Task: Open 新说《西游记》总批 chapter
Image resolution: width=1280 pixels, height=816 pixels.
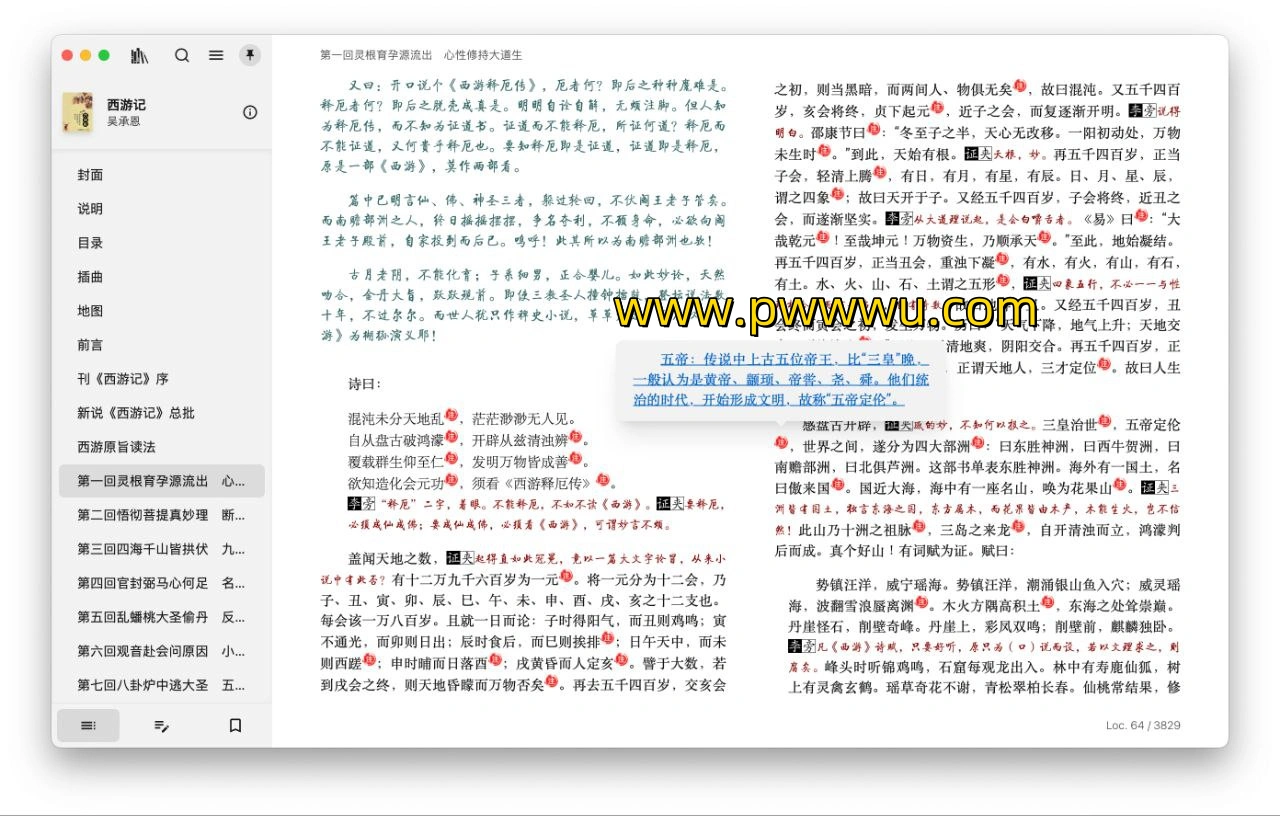Action: coord(162,413)
